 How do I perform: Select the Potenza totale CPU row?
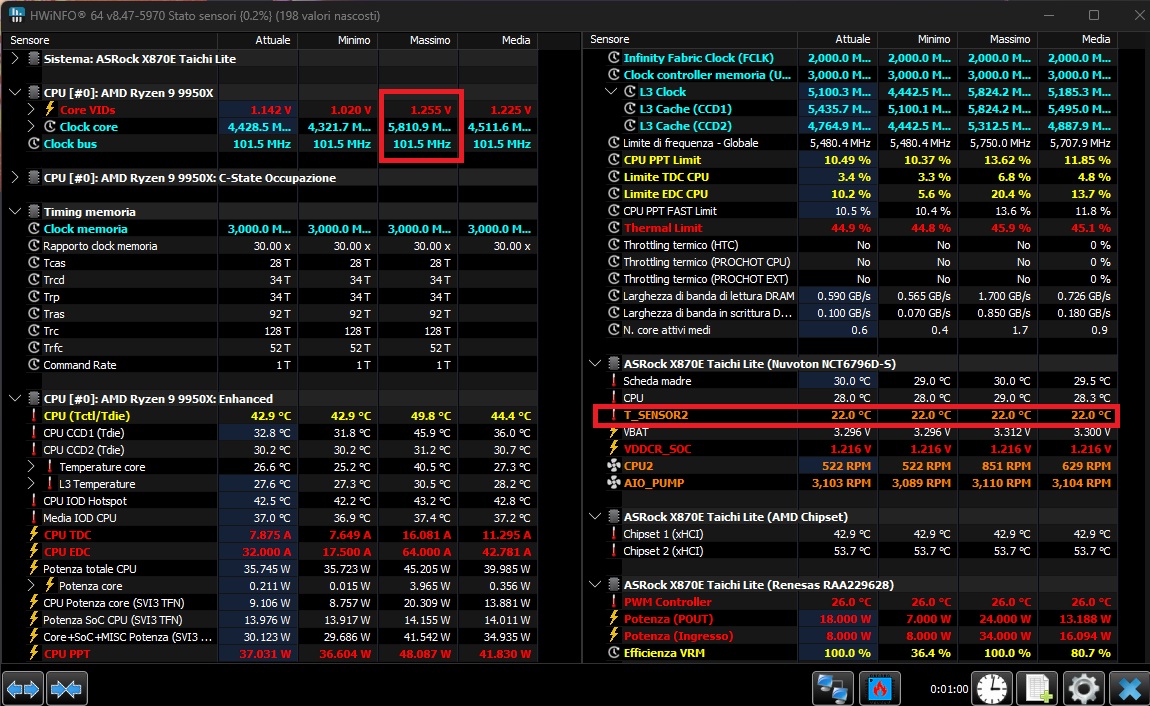click(269, 568)
